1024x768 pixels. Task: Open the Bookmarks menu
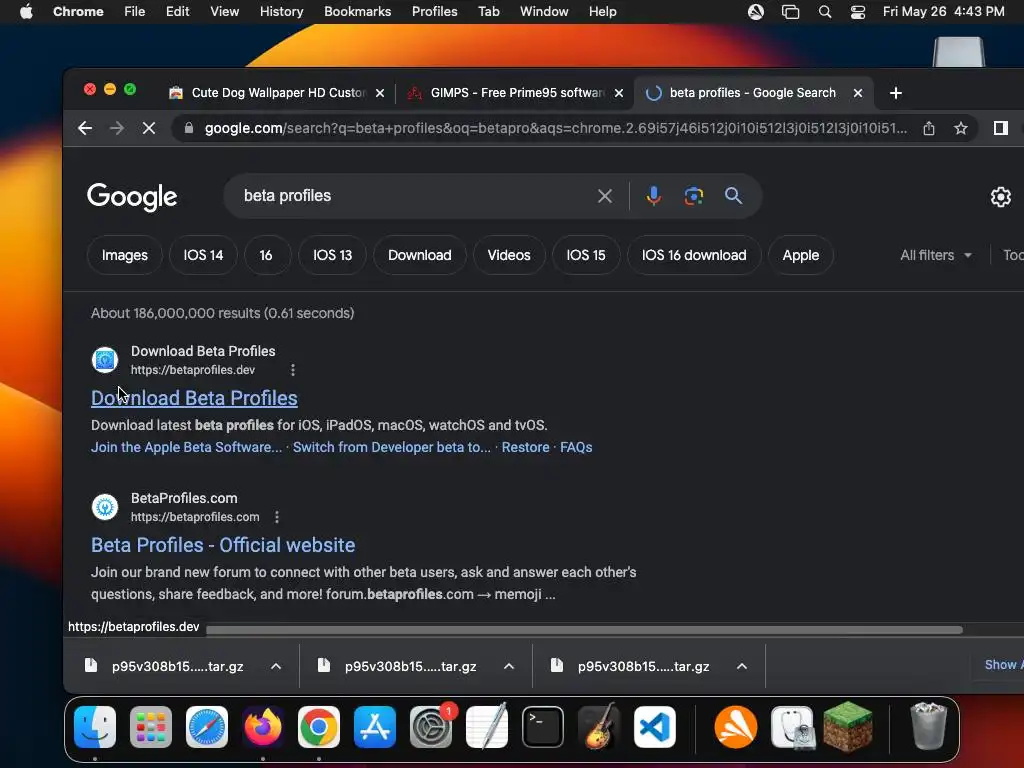357,12
